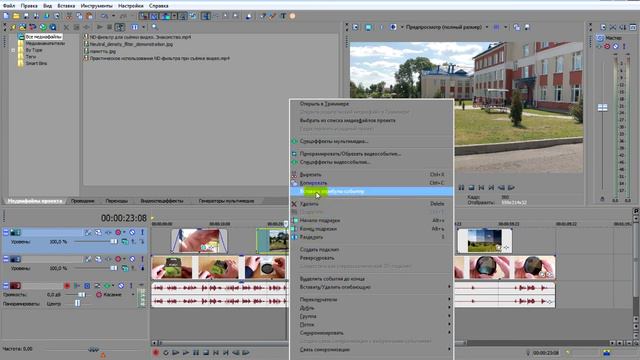
Task: Select the Smart Bins folder
Action: click(x=36, y=63)
